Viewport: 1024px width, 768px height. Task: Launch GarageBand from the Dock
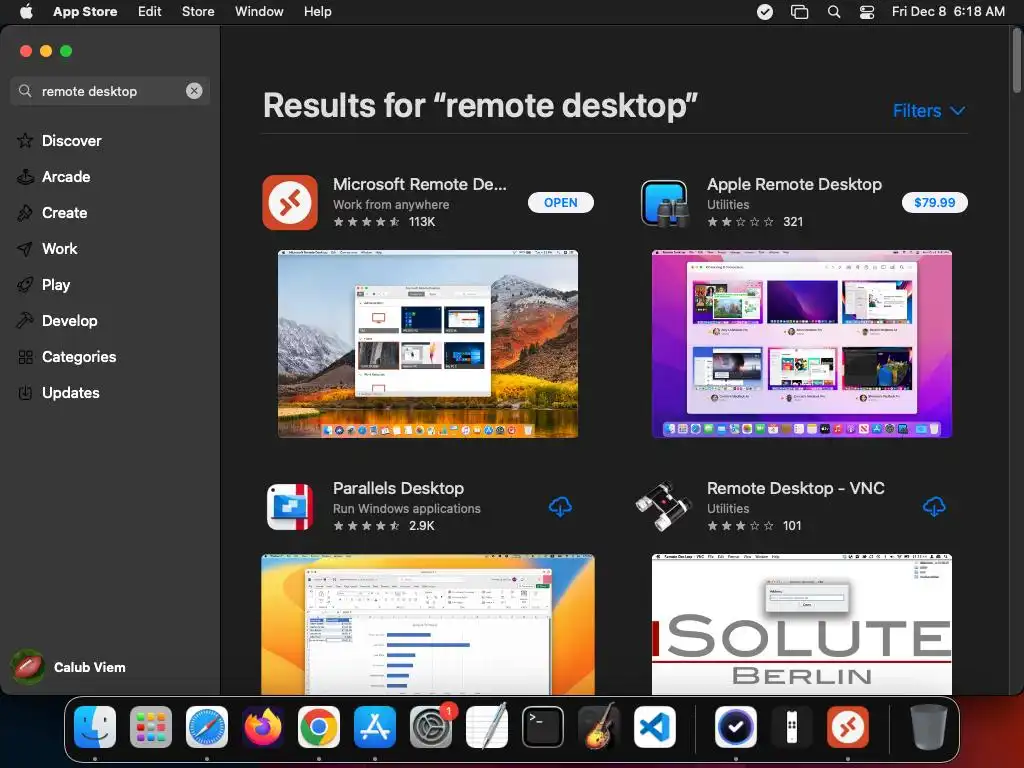click(x=599, y=727)
